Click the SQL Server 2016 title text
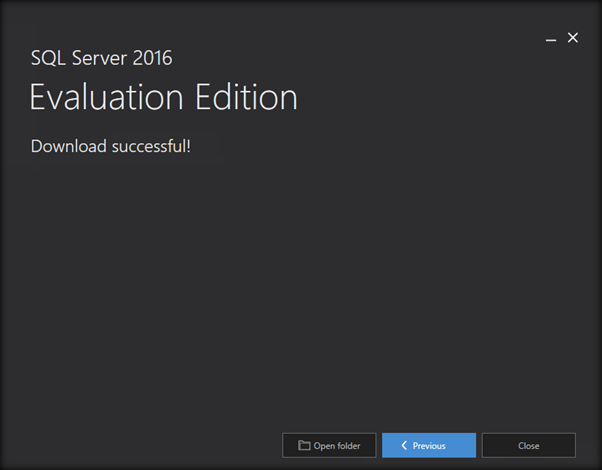This screenshot has width=602, height=470. (x=101, y=58)
